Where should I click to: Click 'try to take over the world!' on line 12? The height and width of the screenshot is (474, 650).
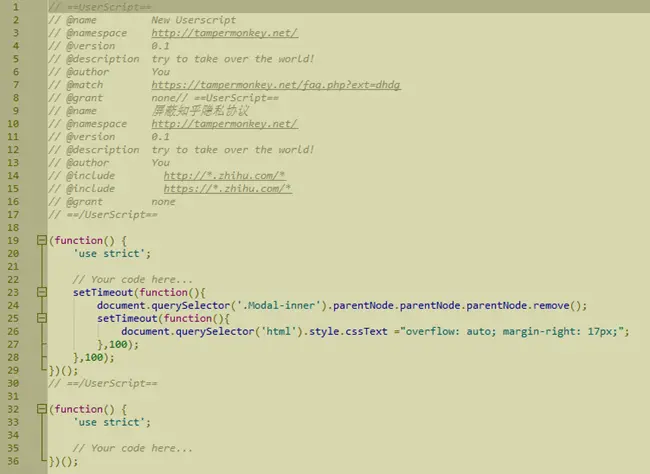coord(233,150)
